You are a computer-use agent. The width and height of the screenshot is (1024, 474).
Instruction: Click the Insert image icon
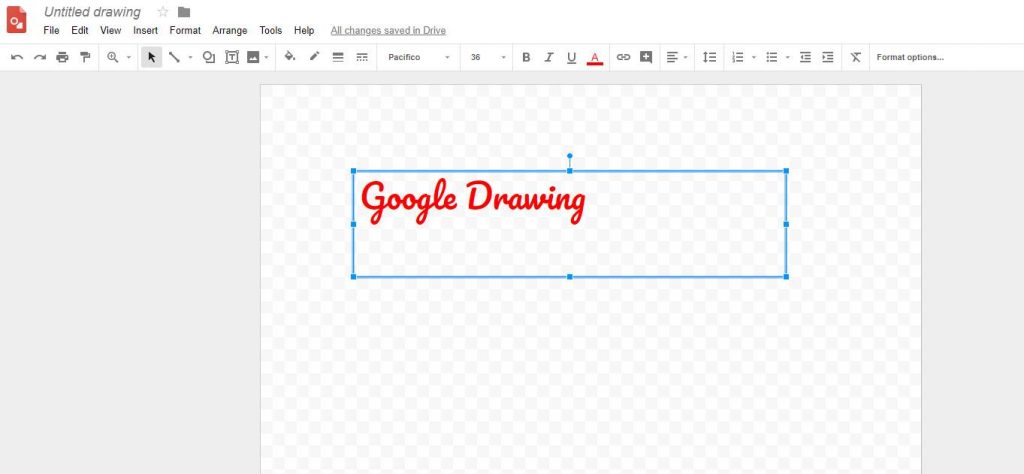[253, 57]
